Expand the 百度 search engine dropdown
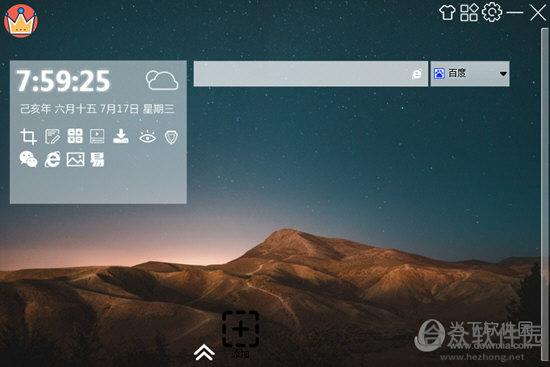This screenshot has height=367, width=550. (470, 74)
